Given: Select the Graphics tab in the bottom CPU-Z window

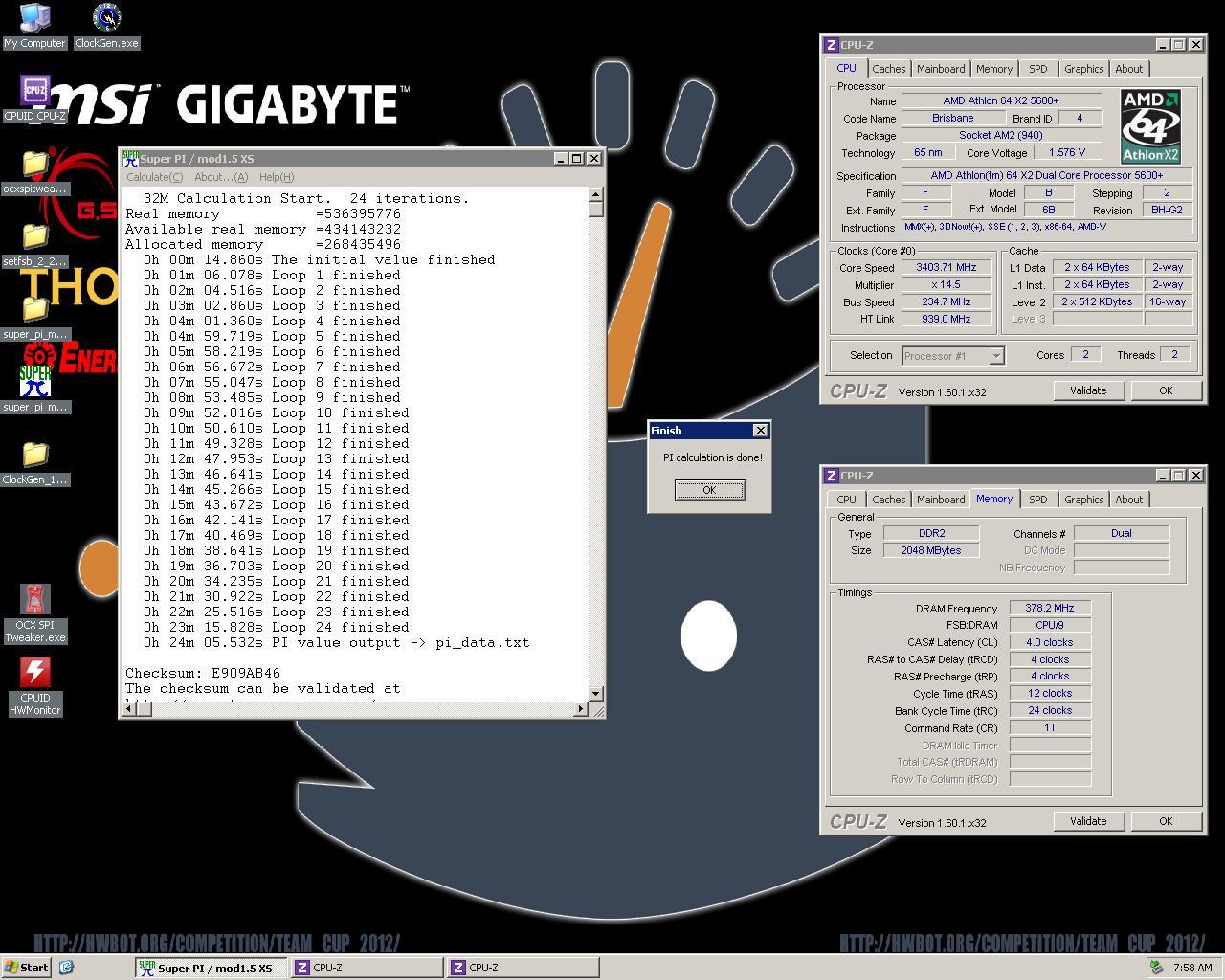Looking at the screenshot, I should (x=1084, y=500).
